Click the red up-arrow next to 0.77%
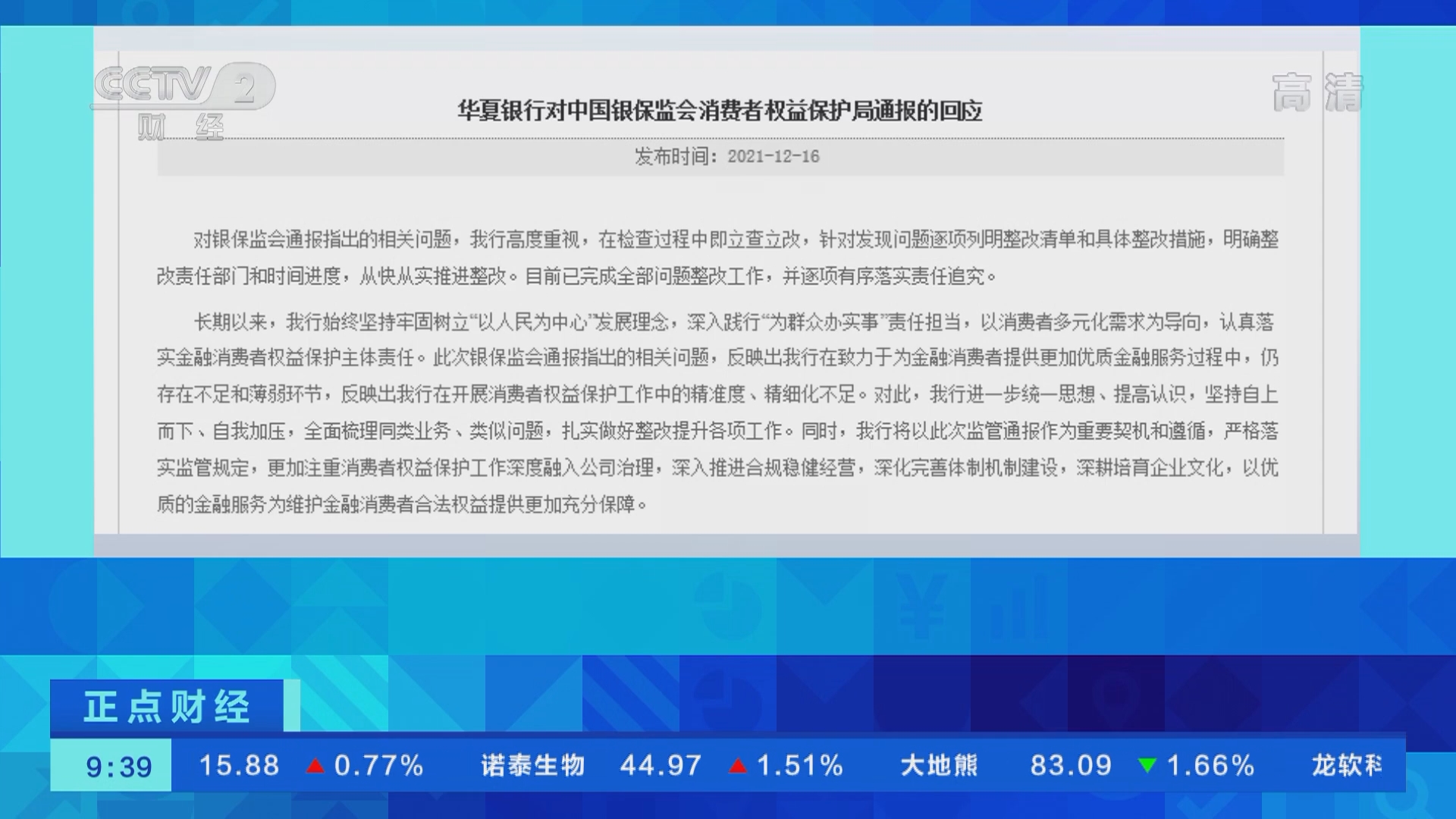 [317, 766]
